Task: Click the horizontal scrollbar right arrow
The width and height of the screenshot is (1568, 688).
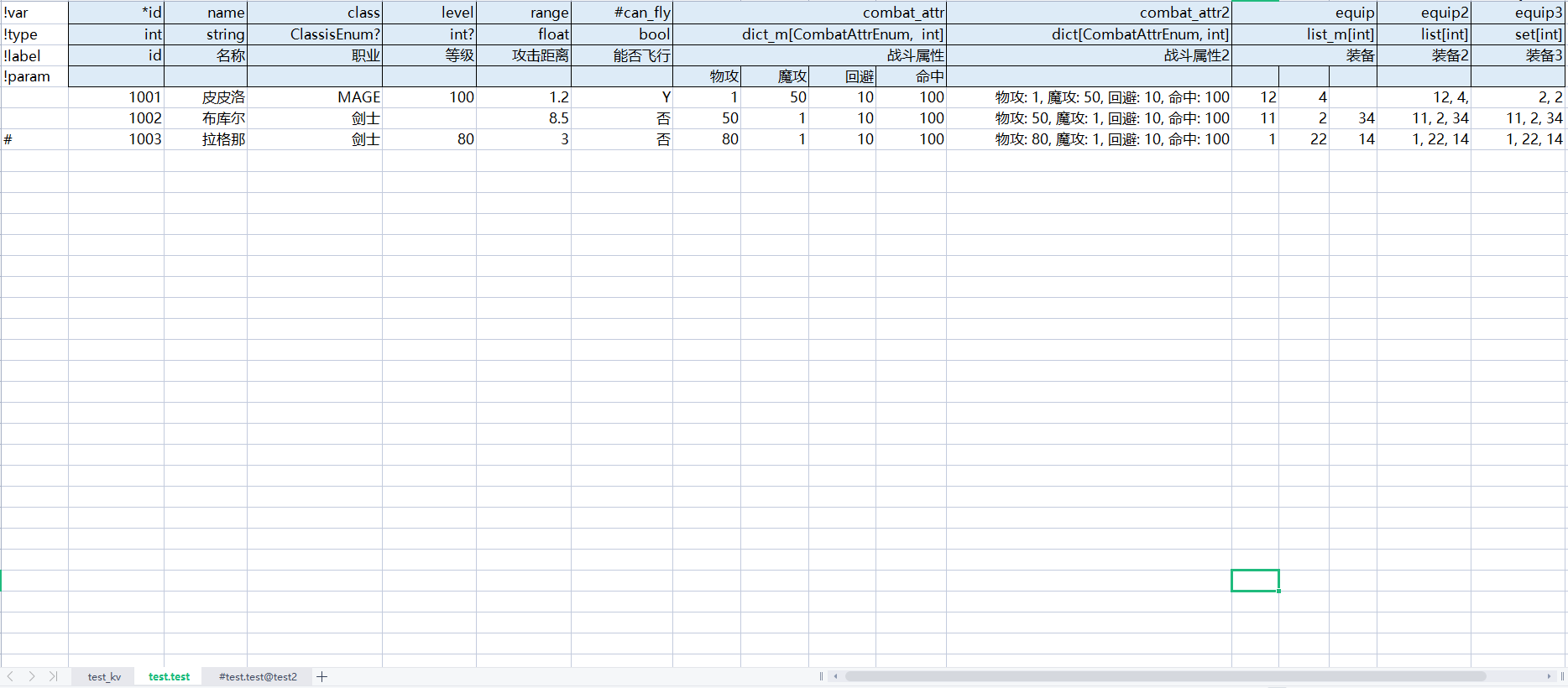Action: click(x=1549, y=676)
